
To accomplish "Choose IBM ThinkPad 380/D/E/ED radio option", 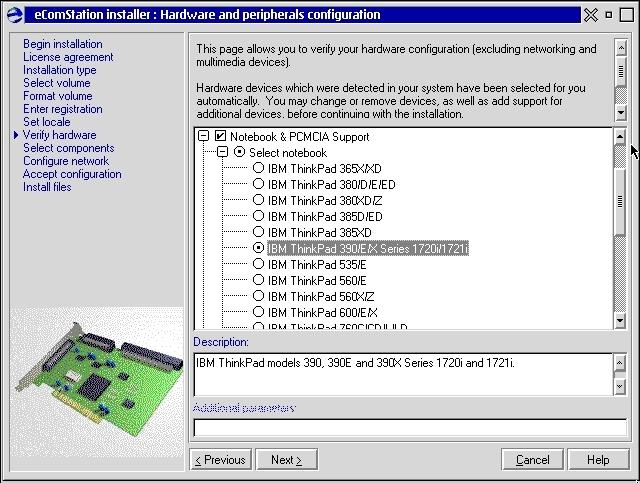I will tap(258, 184).
